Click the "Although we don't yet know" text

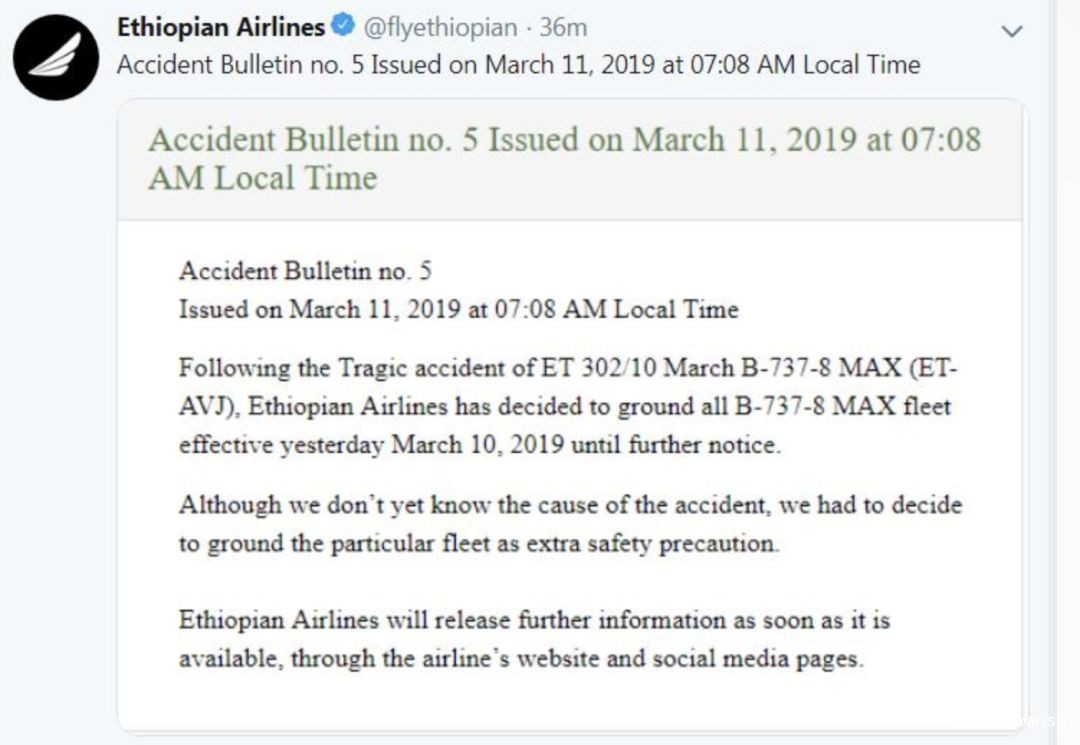point(334,504)
